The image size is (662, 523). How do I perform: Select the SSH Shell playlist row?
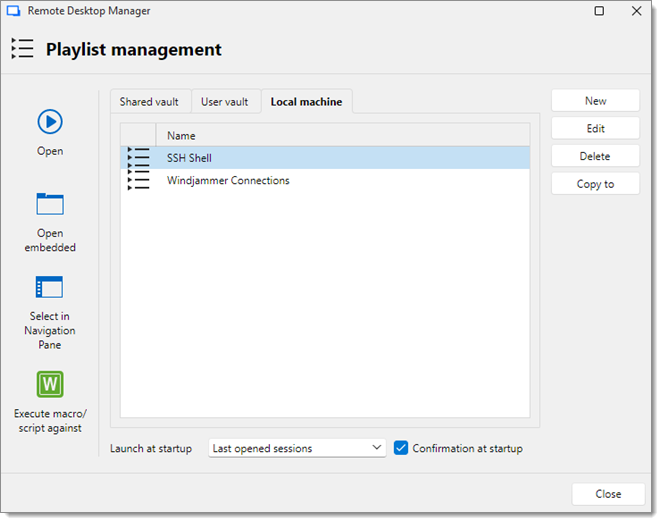325,158
